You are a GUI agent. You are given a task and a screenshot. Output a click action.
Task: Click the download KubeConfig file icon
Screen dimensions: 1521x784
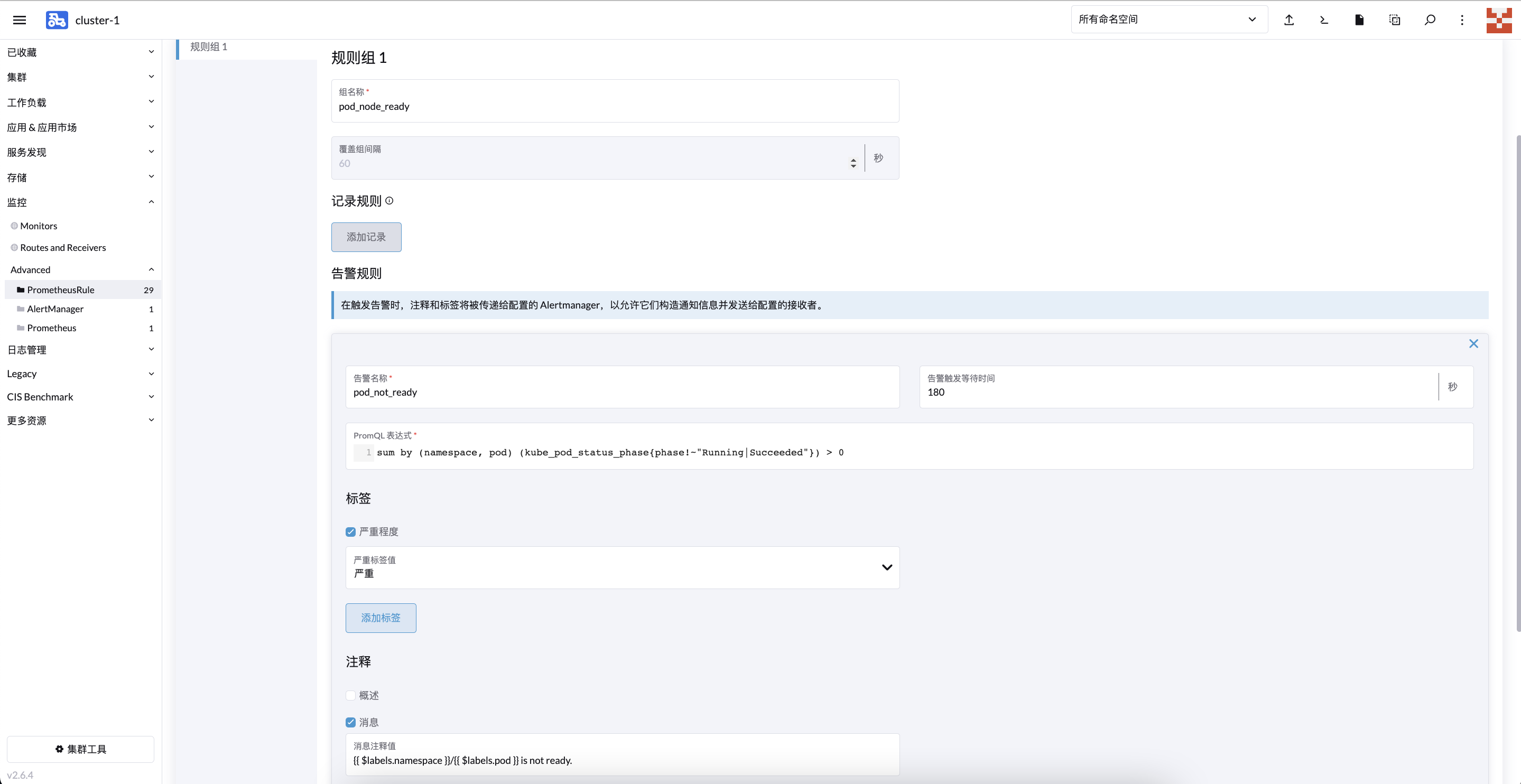1359,20
